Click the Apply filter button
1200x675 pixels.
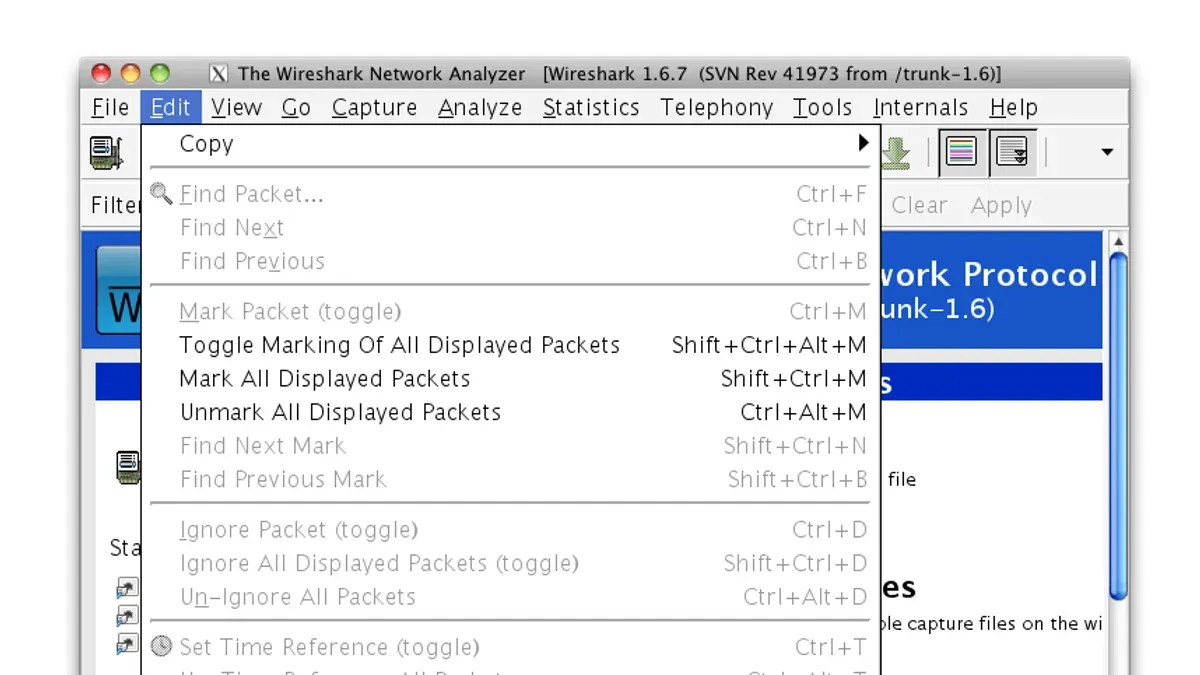[x=1001, y=206]
